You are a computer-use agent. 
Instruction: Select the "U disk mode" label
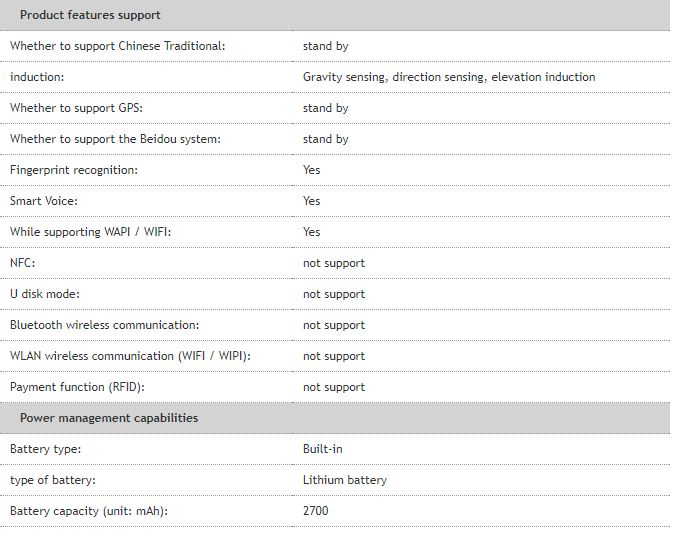click(x=45, y=294)
